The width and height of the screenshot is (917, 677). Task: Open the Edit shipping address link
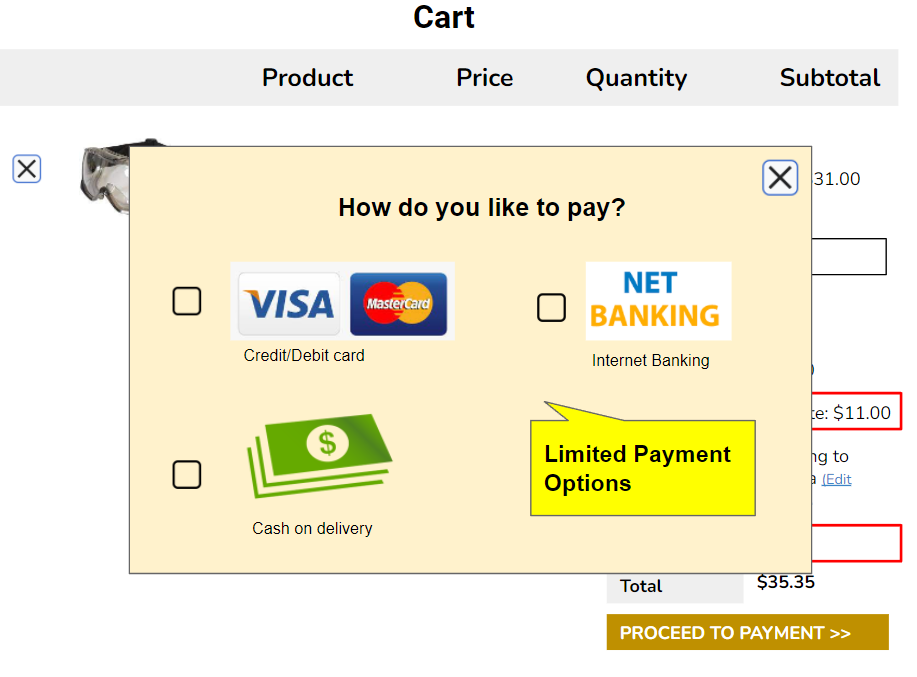(836, 478)
